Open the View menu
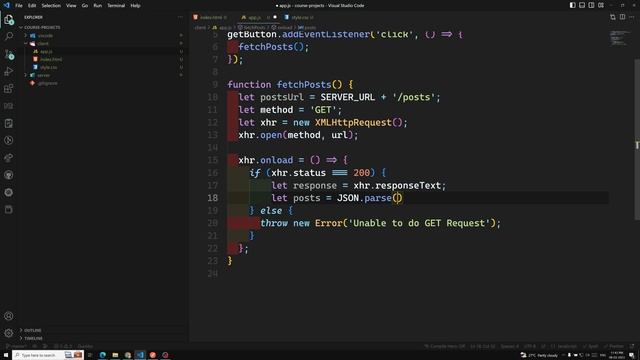 [71, 6]
